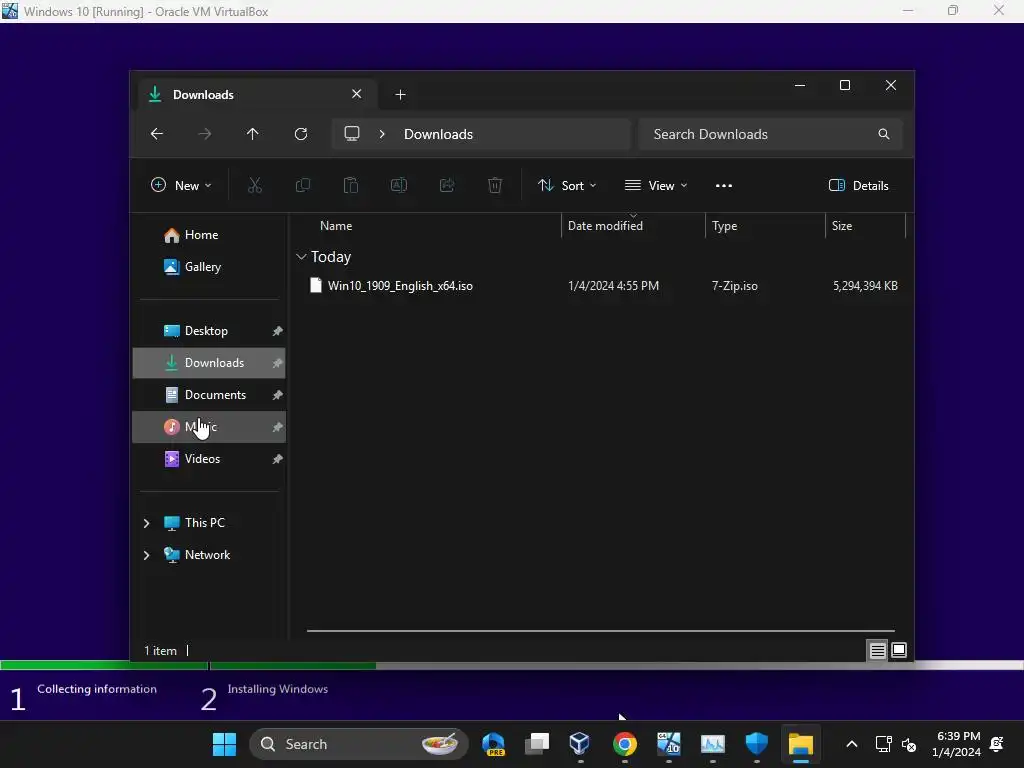This screenshot has width=1024, height=768.
Task: Click the pin icon beside Videos
Action: (278, 459)
